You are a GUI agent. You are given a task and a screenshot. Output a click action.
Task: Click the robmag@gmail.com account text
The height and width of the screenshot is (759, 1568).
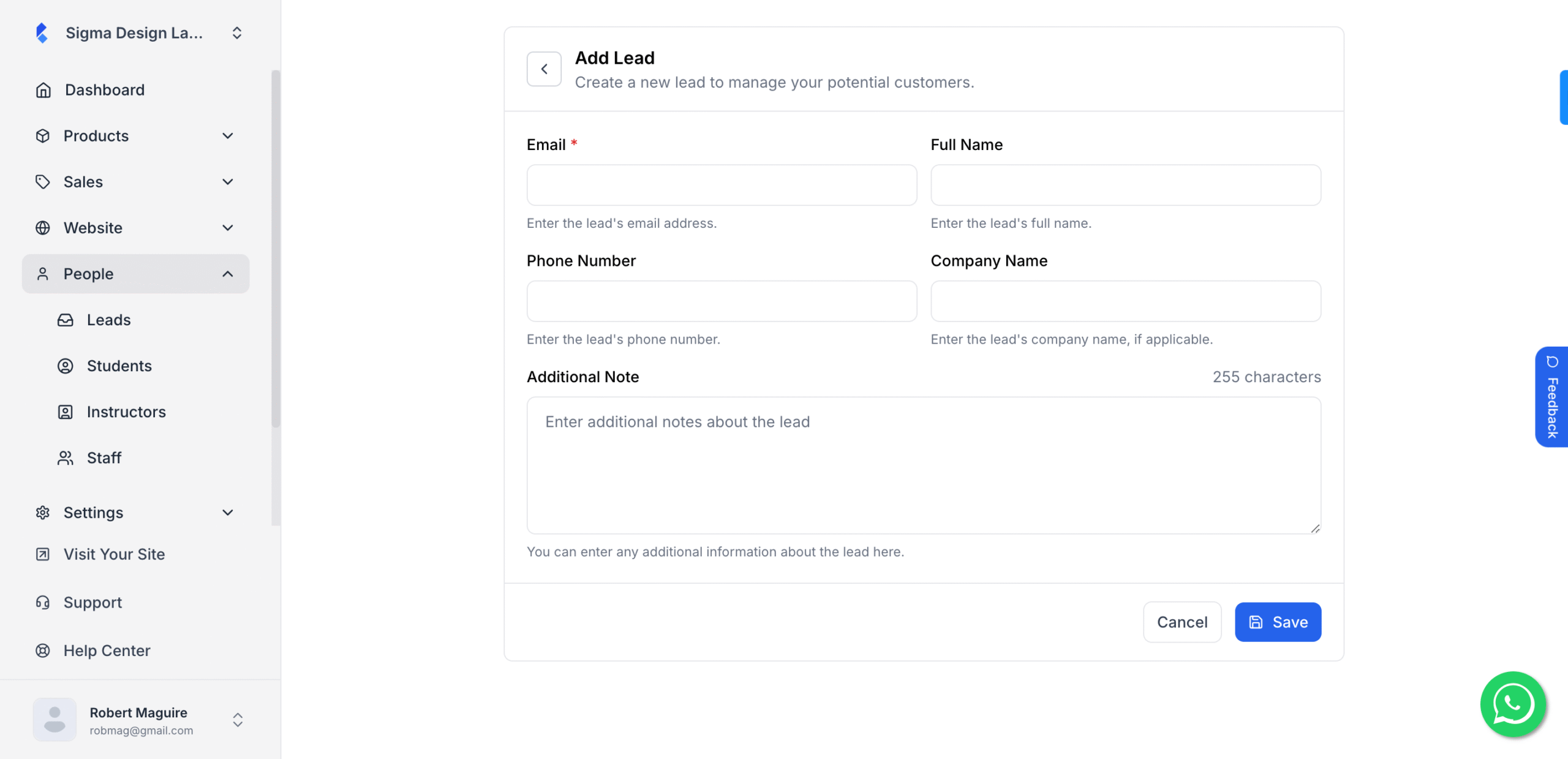tap(141, 731)
